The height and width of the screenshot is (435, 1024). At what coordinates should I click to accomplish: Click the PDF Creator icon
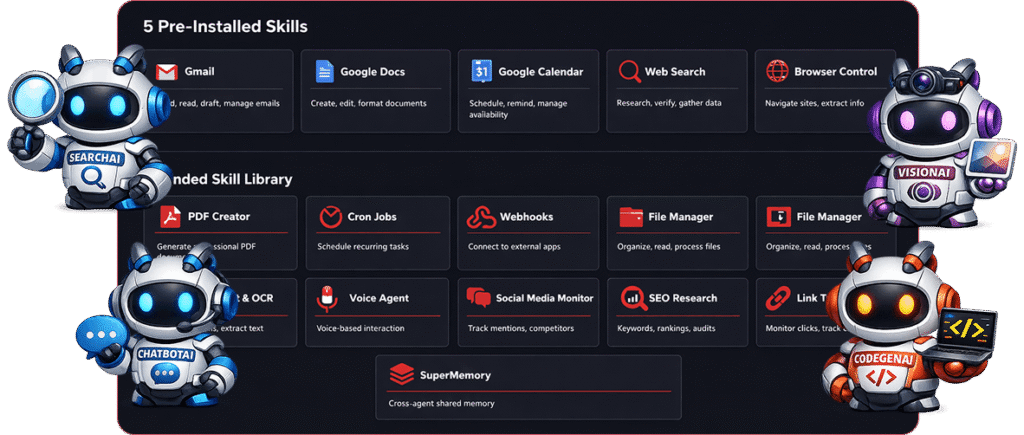coord(169,217)
